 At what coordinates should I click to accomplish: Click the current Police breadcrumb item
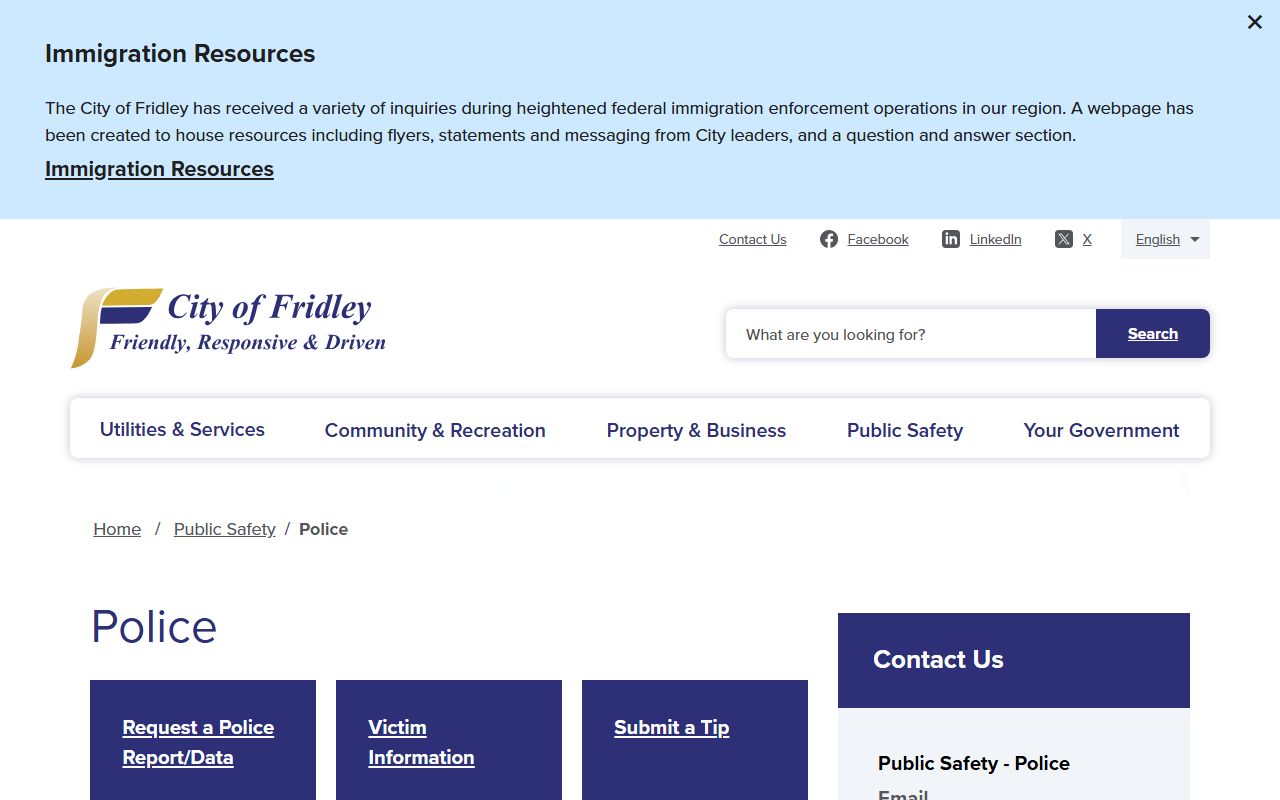click(323, 529)
